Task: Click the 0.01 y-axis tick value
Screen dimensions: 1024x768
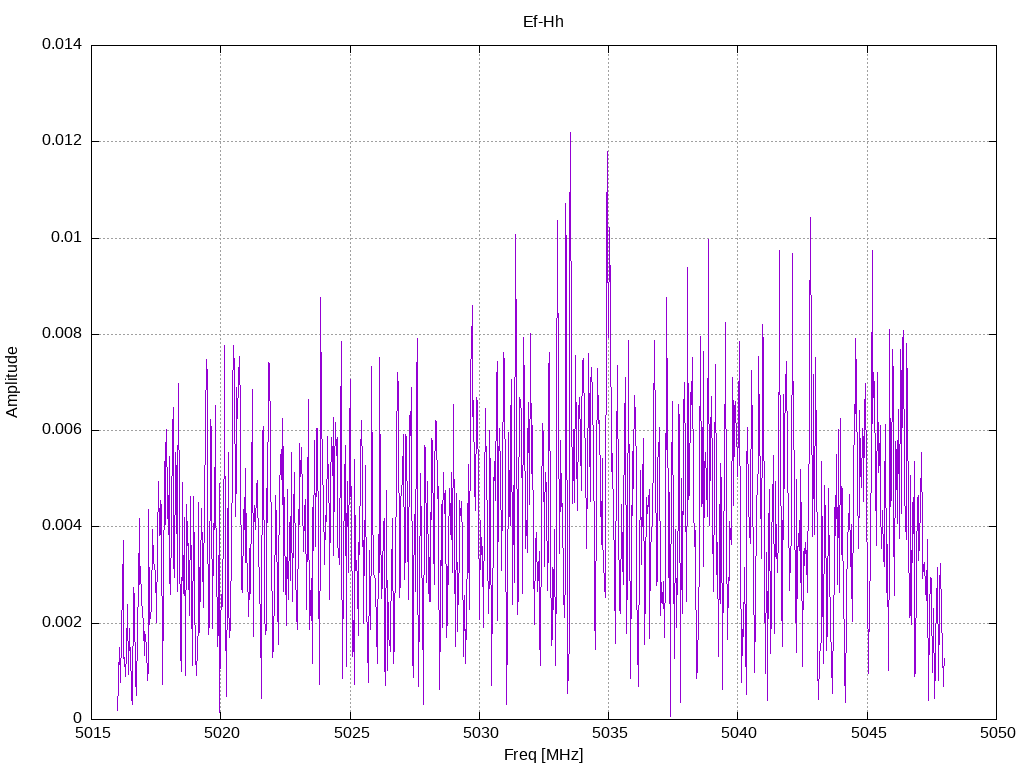Action: tap(67, 237)
